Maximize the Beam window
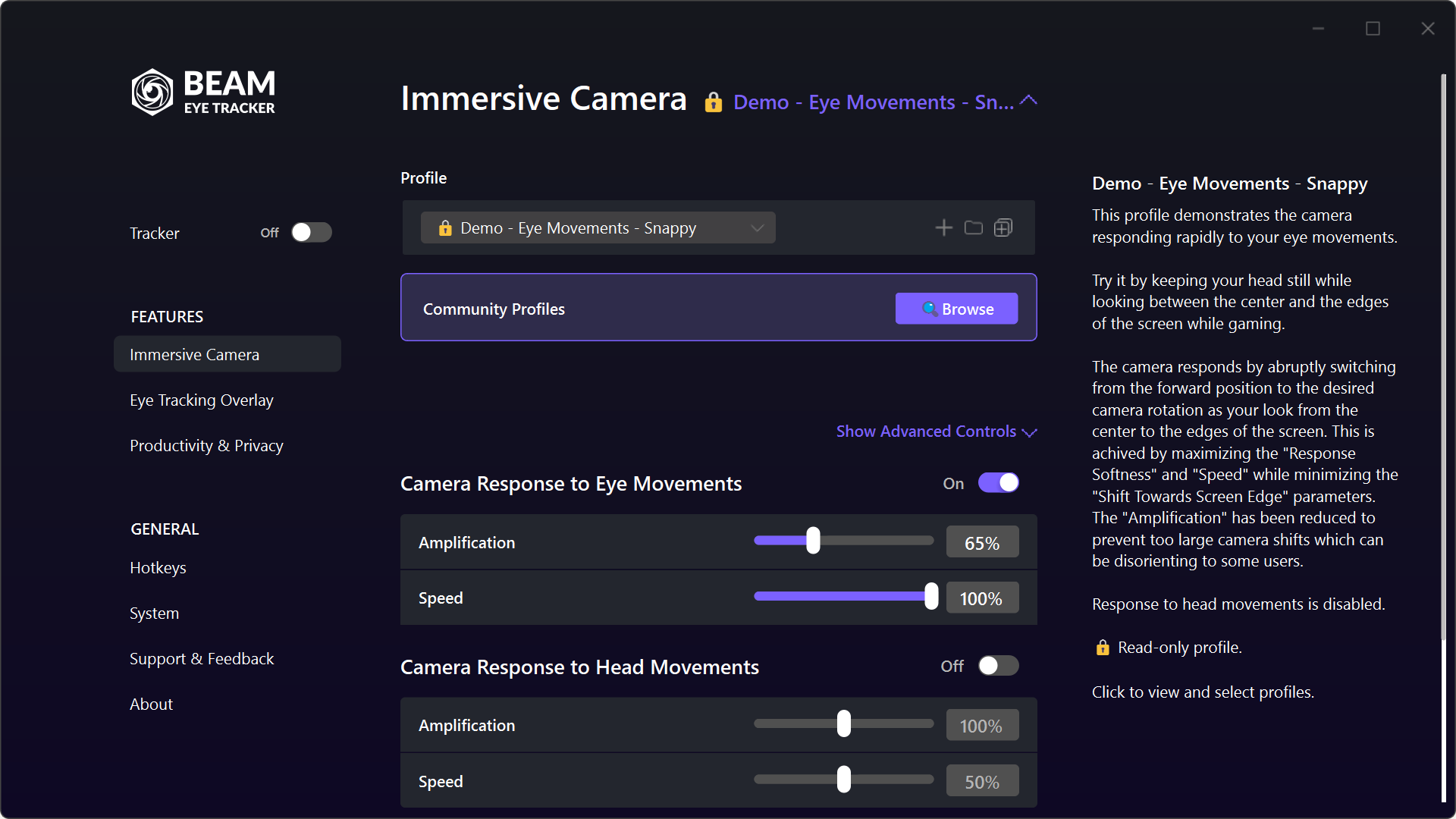This screenshot has width=1456, height=819. [1373, 28]
